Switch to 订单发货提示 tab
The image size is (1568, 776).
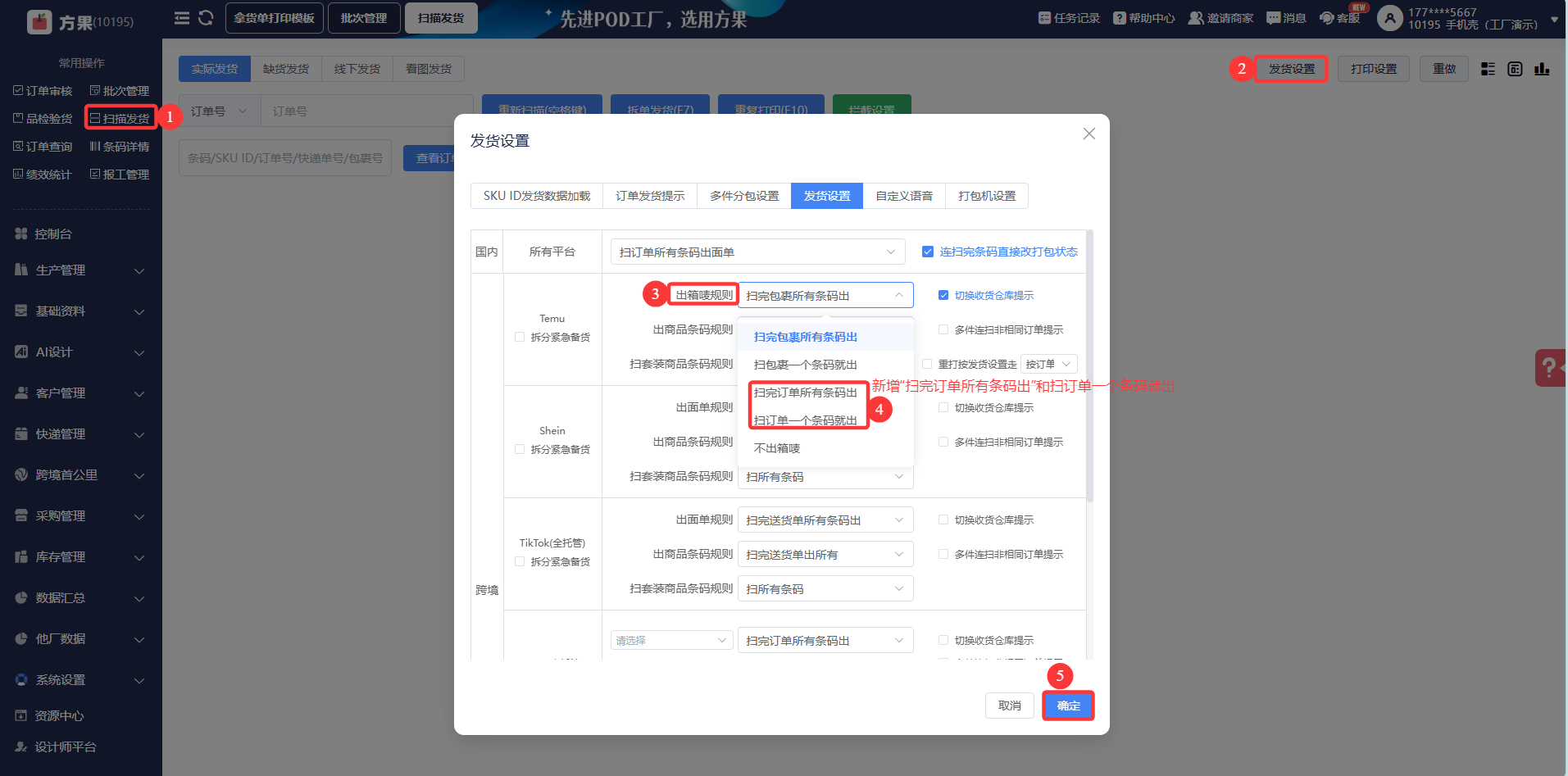coord(650,196)
